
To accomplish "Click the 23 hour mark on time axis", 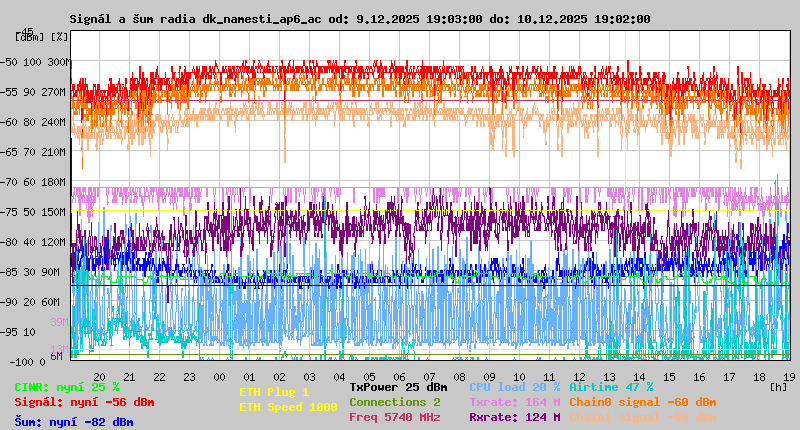I will pyautogui.click(x=189, y=376).
